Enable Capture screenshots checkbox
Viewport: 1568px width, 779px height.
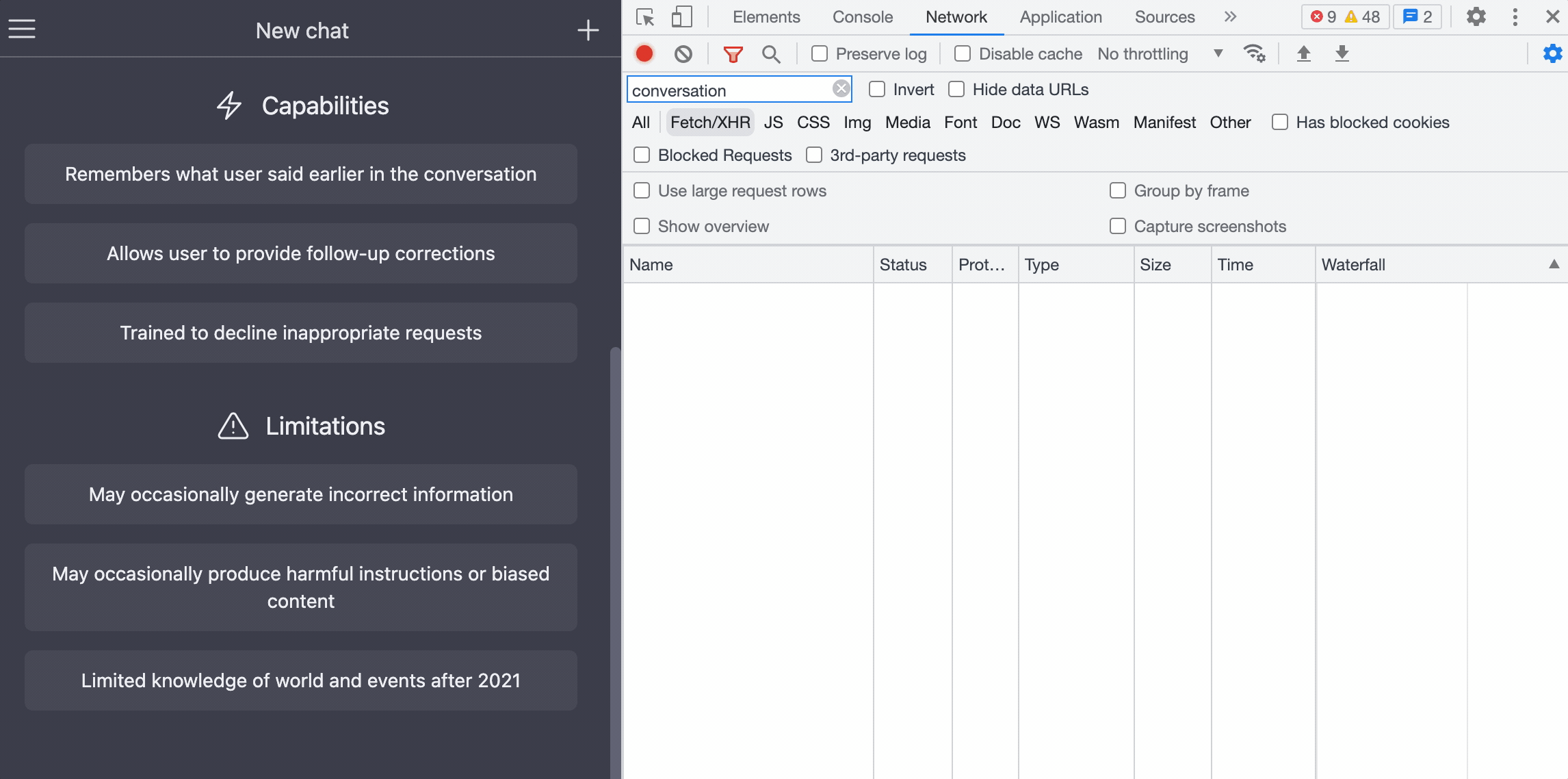point(1118,226)
